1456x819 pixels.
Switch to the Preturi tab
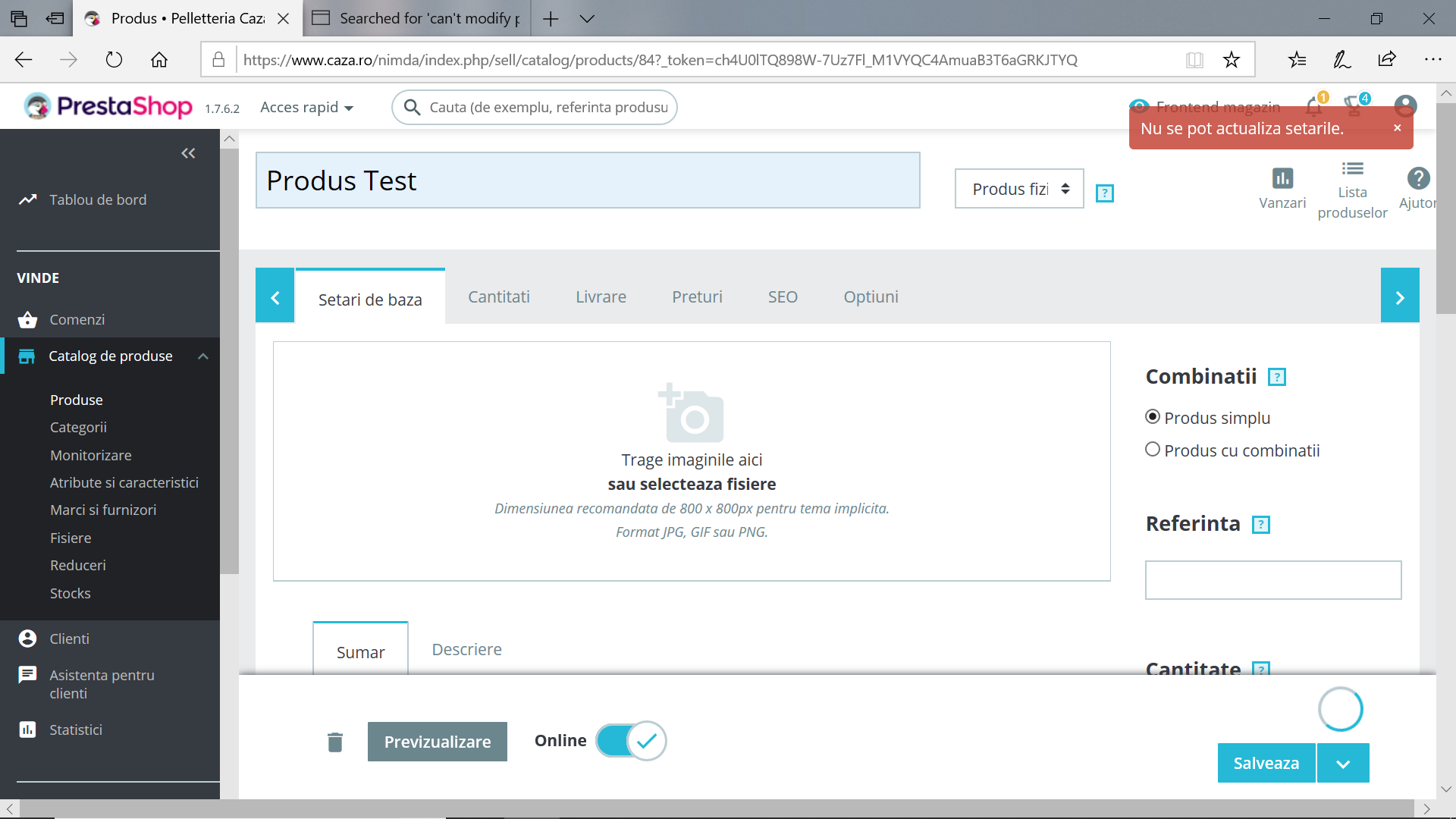click(x=697, y=297)
